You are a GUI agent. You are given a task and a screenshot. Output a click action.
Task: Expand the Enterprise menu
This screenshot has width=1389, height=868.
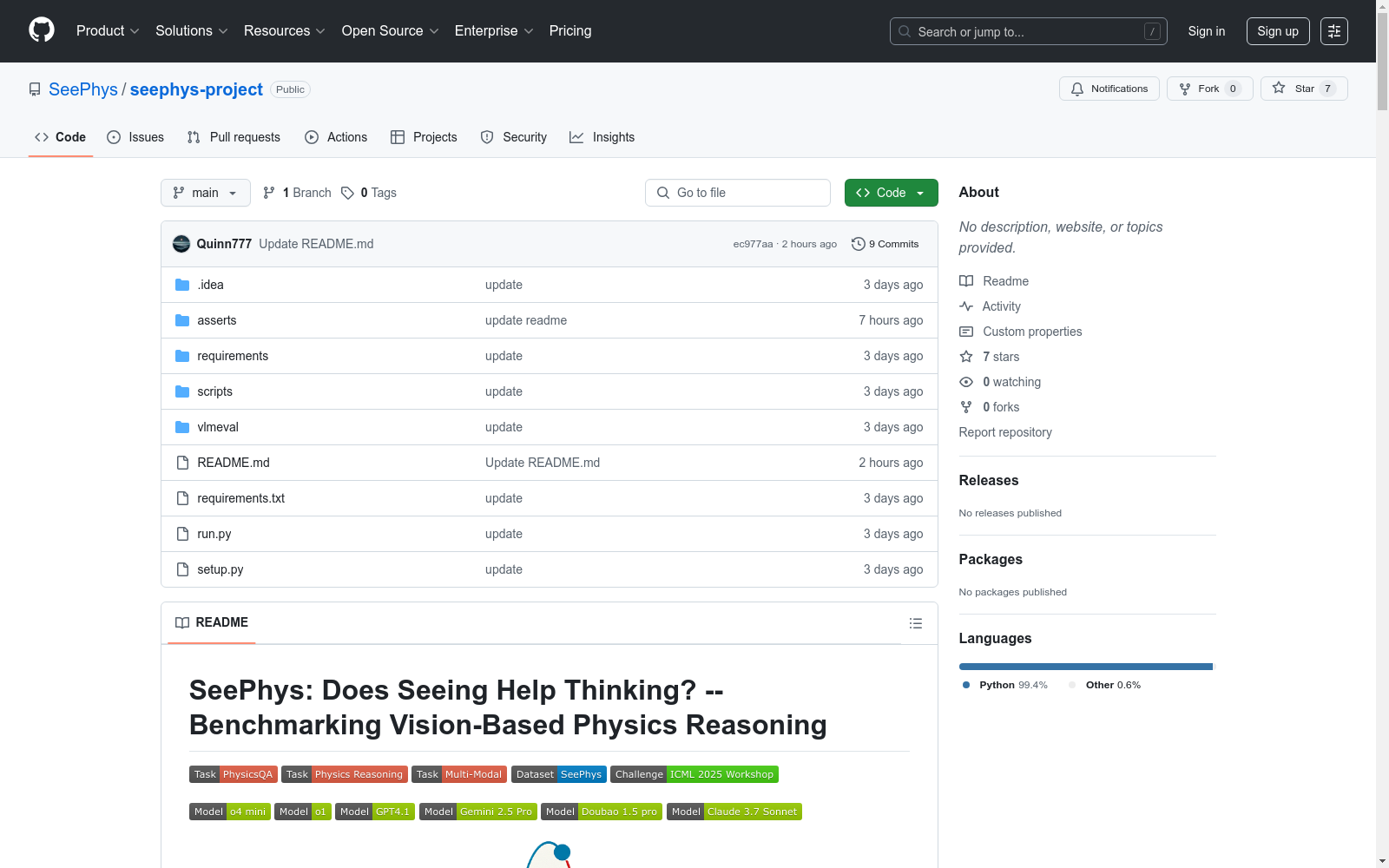coord(494,31)
